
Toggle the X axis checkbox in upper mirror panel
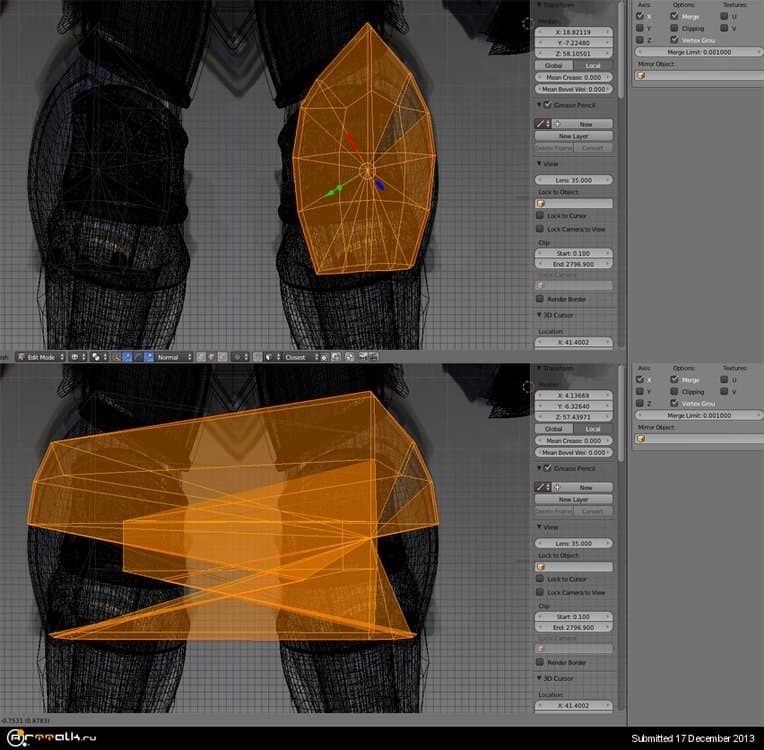tap(640, 16)
